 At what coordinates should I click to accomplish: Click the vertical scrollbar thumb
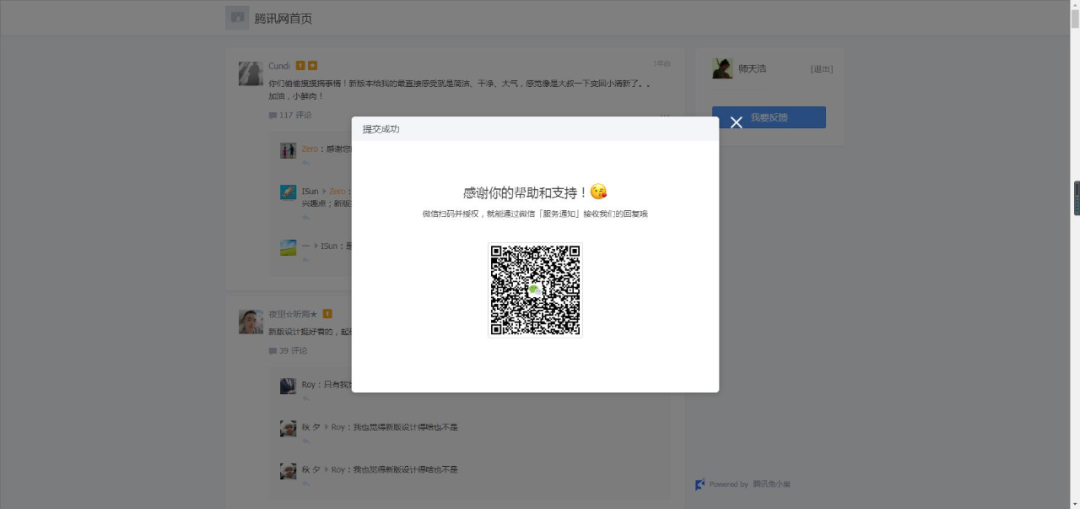pyautogui.click(x=1074, y=20)
